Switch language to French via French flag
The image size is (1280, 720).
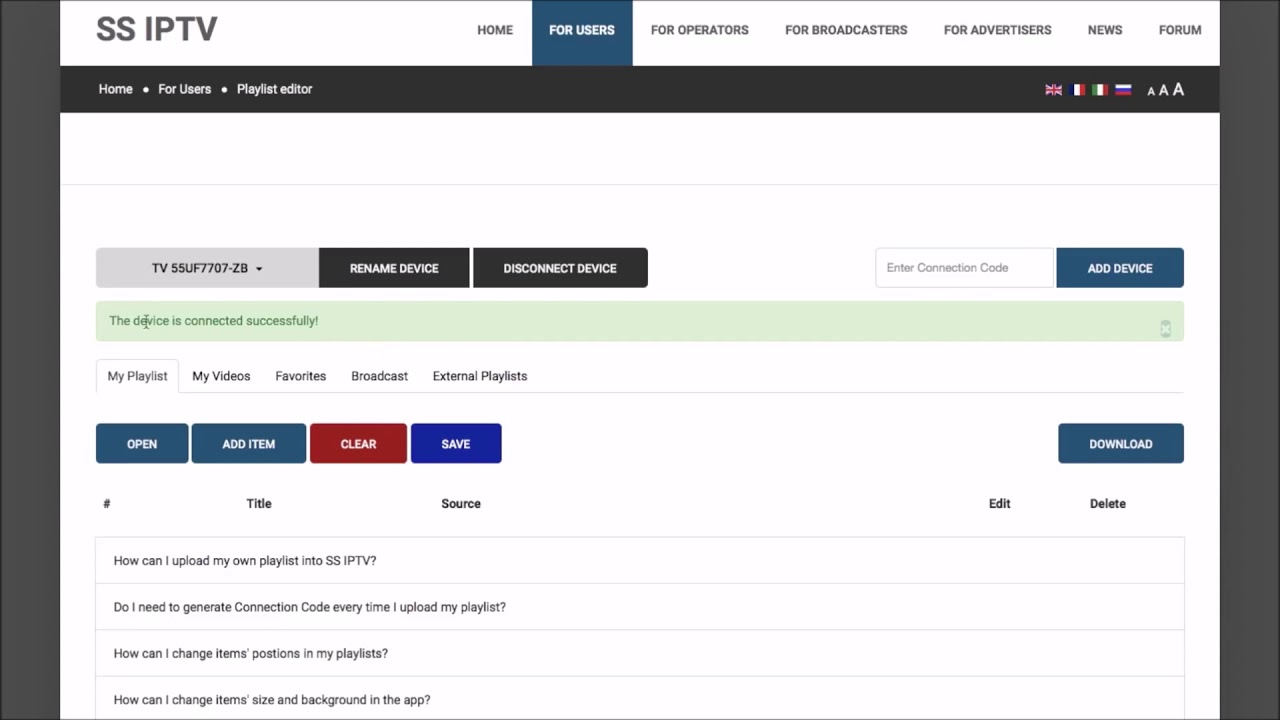pos(1077,90)
